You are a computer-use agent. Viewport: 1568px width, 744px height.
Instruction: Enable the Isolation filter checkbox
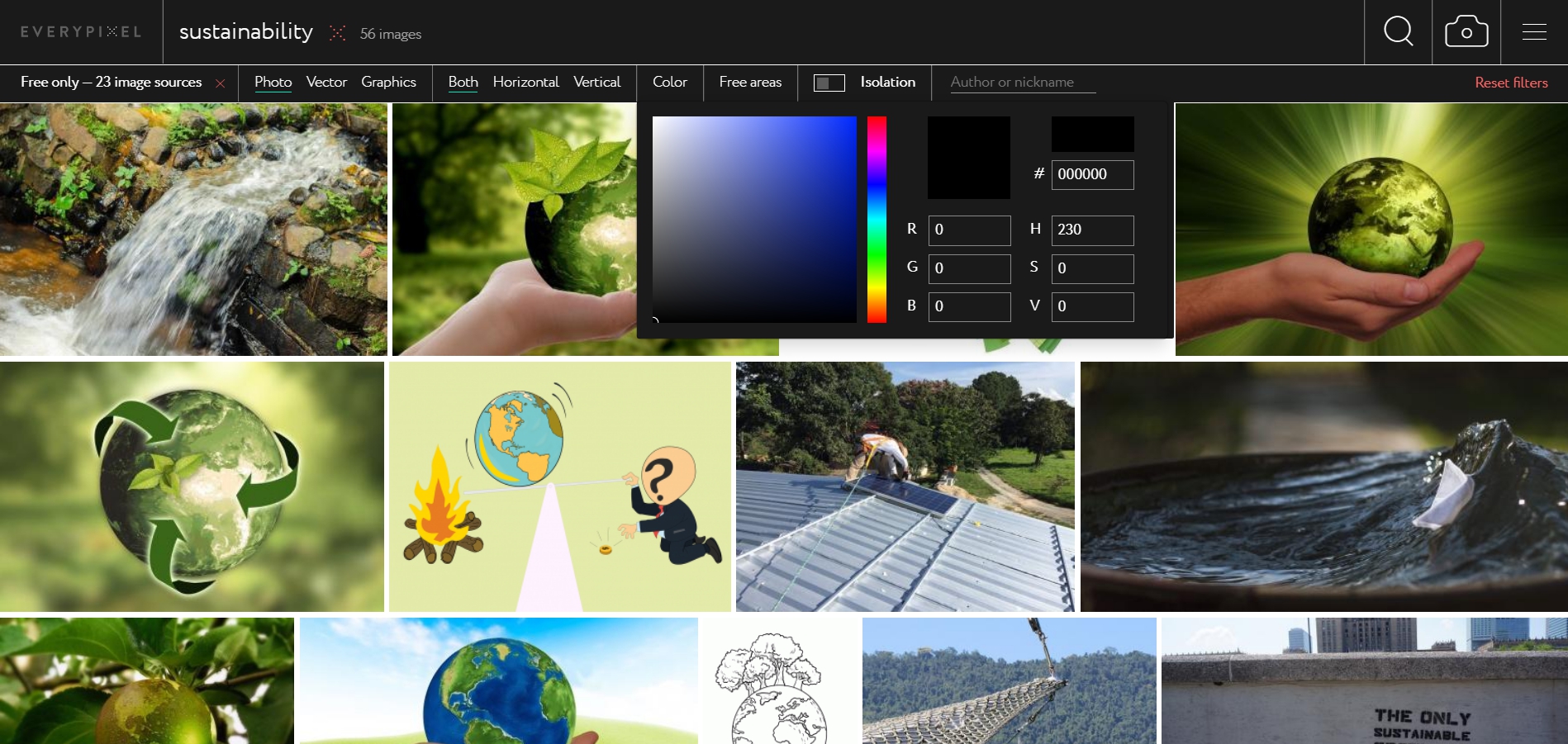pos(829,83)
